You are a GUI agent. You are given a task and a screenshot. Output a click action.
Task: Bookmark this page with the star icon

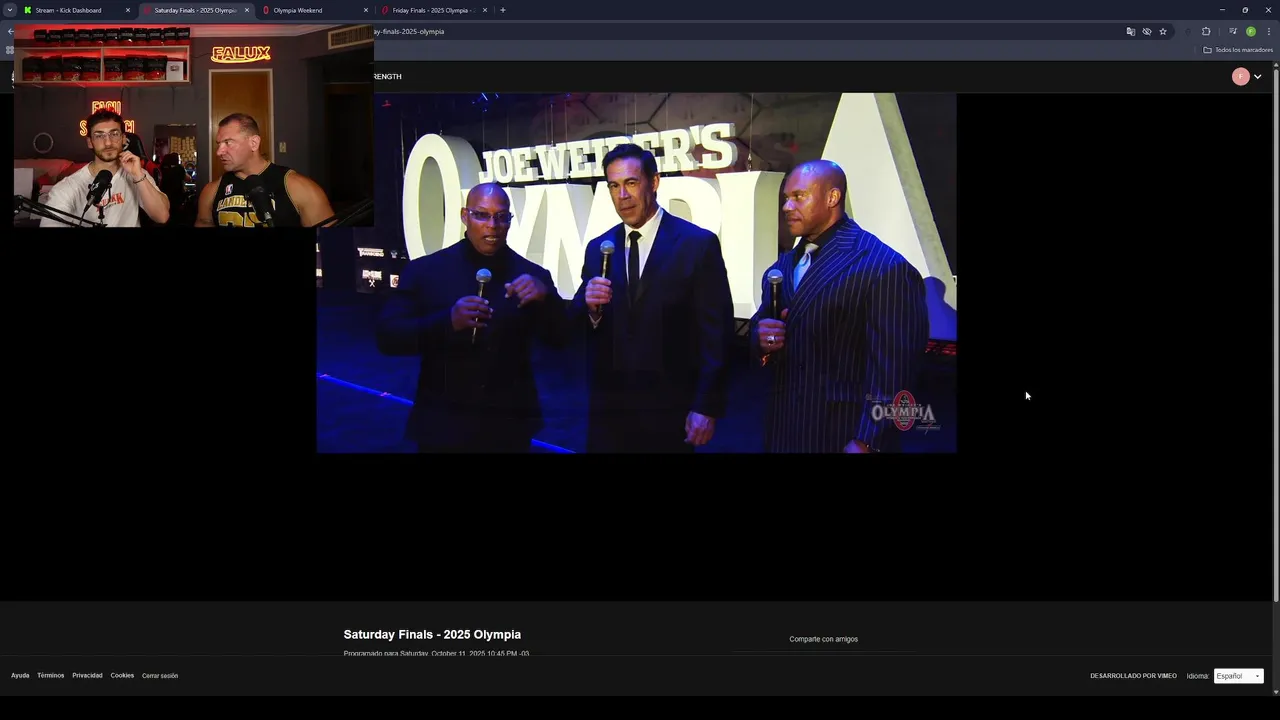[1163, 31]
